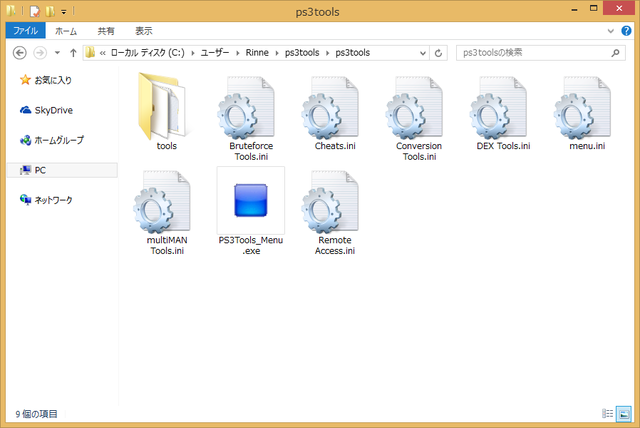Open Quick Access Toolbar customize dropdown

64,12
